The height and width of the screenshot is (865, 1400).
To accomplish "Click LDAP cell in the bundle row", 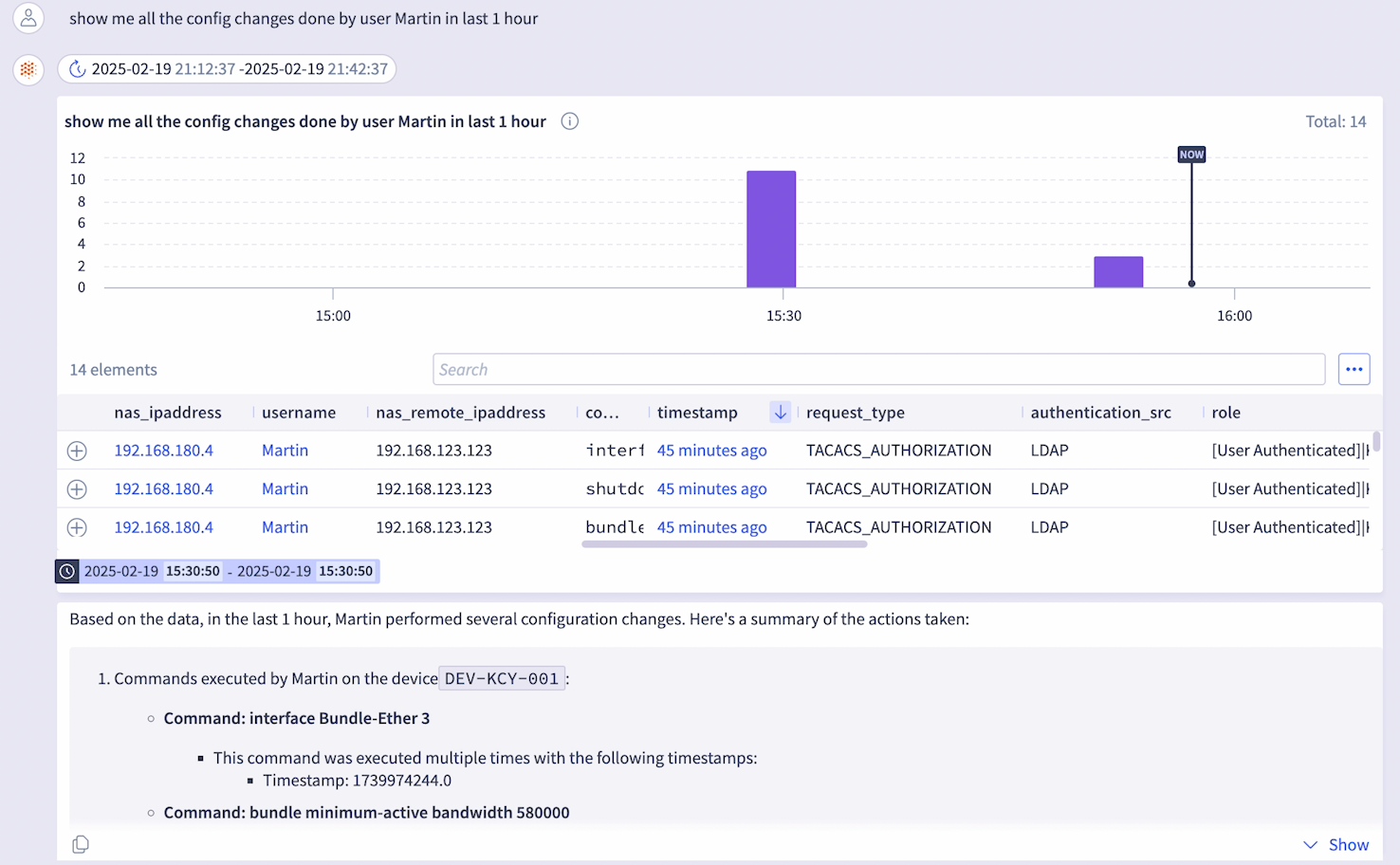I will coord(1049,527).
